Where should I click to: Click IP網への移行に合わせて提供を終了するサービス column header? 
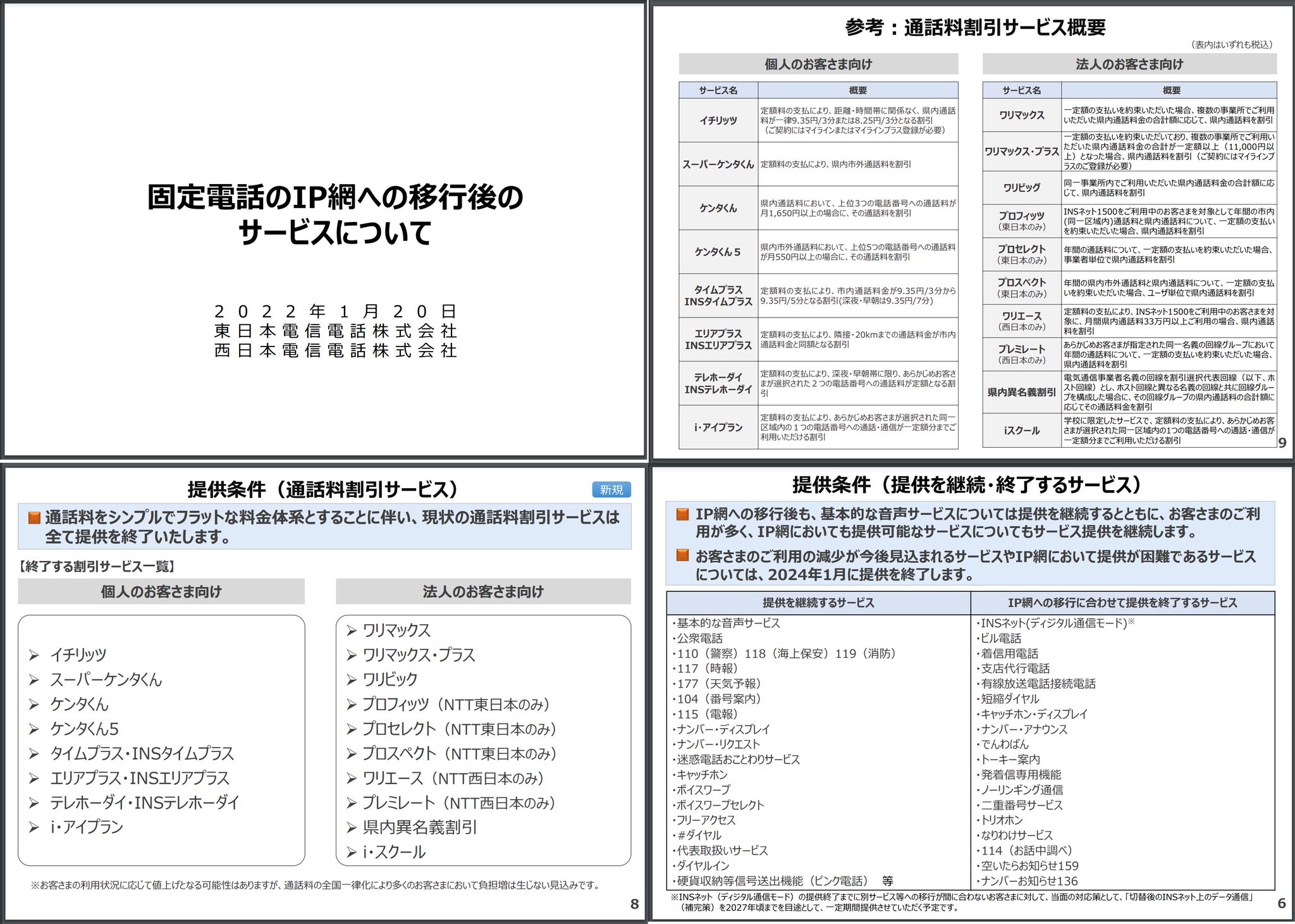pos(1122,603)
